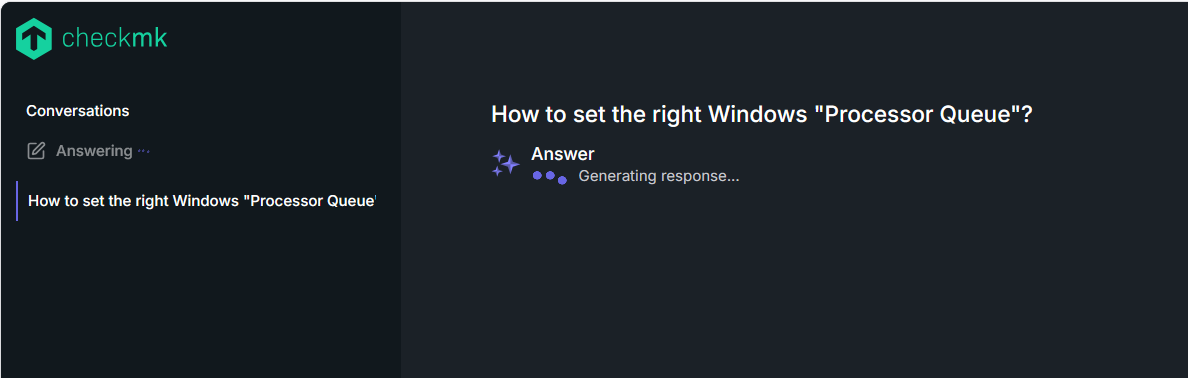
Task: Click the Checkmk hexagon logo icon
Action: (34, 39)
